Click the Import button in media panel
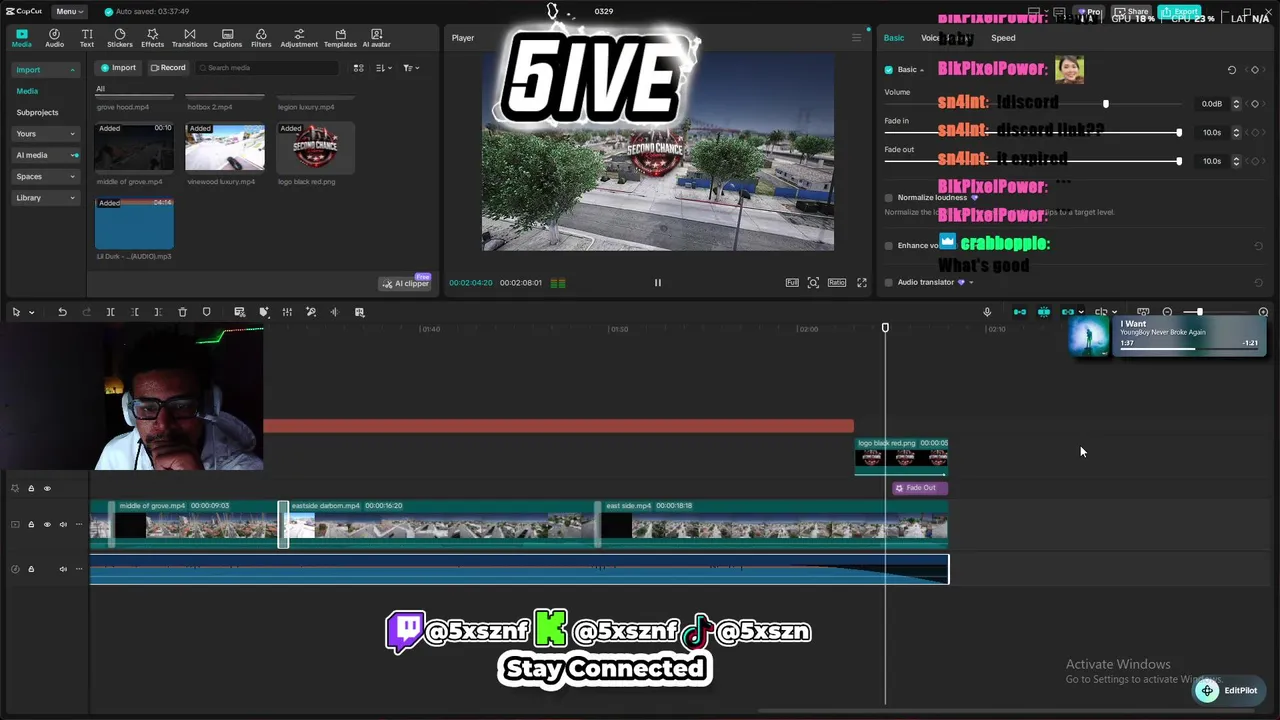This screenshot has height=720, width=1280. click(118, 68)
